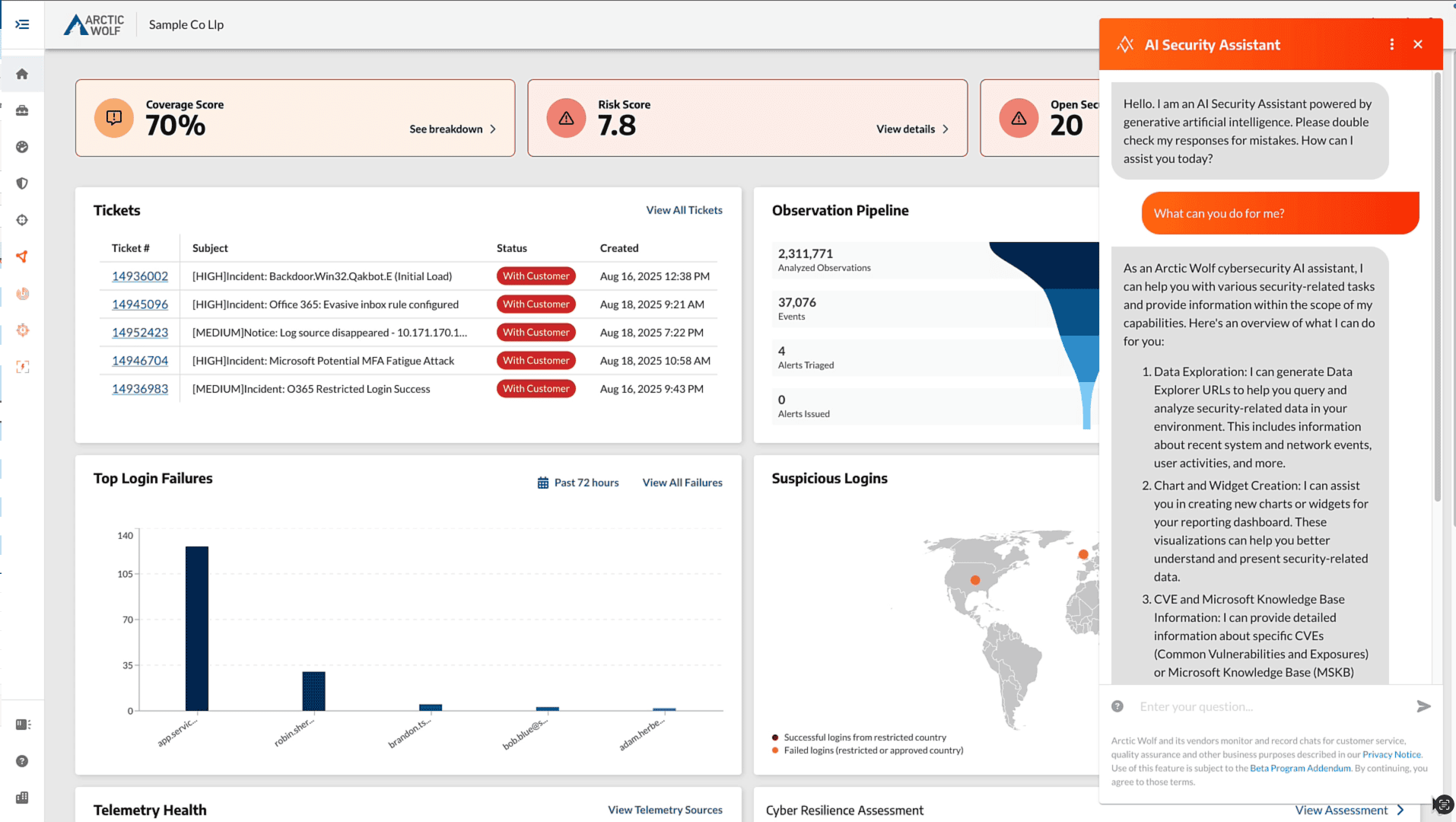
Task: Click the calendar icon next to Past 72 hours
Action: 543,483
